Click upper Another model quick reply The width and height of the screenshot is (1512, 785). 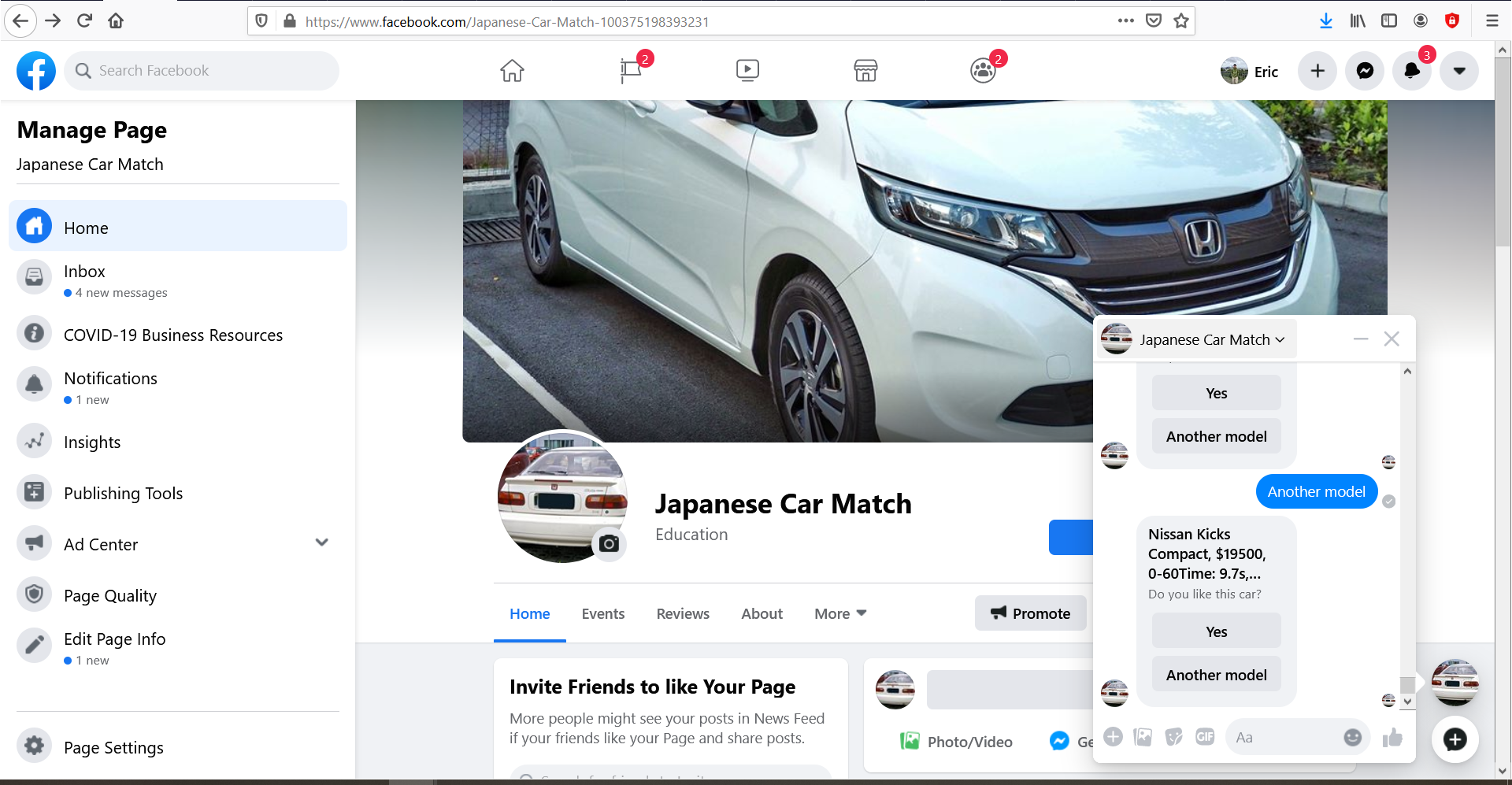tap(1216, 436)
